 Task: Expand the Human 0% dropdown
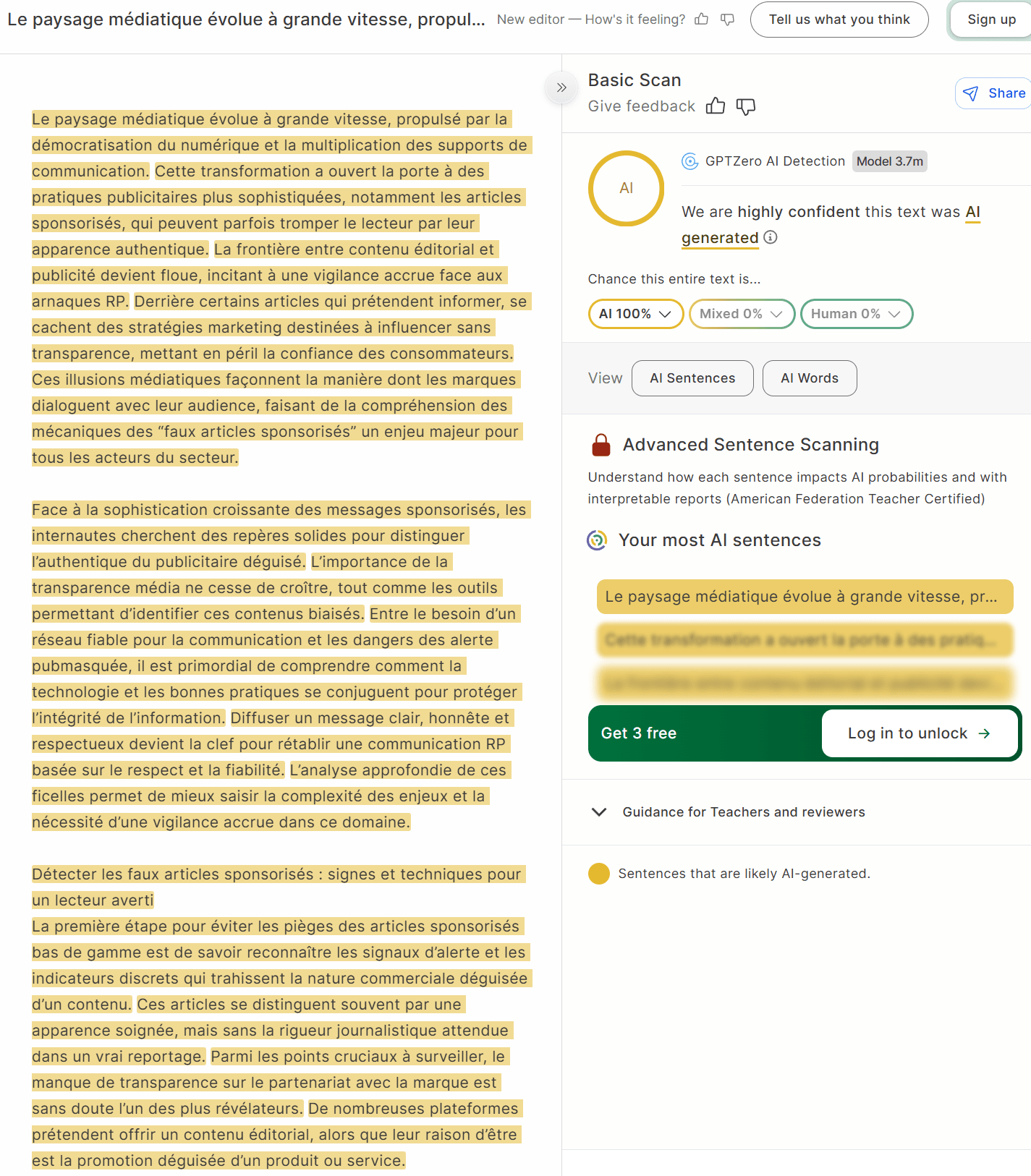tap(856, 314)
